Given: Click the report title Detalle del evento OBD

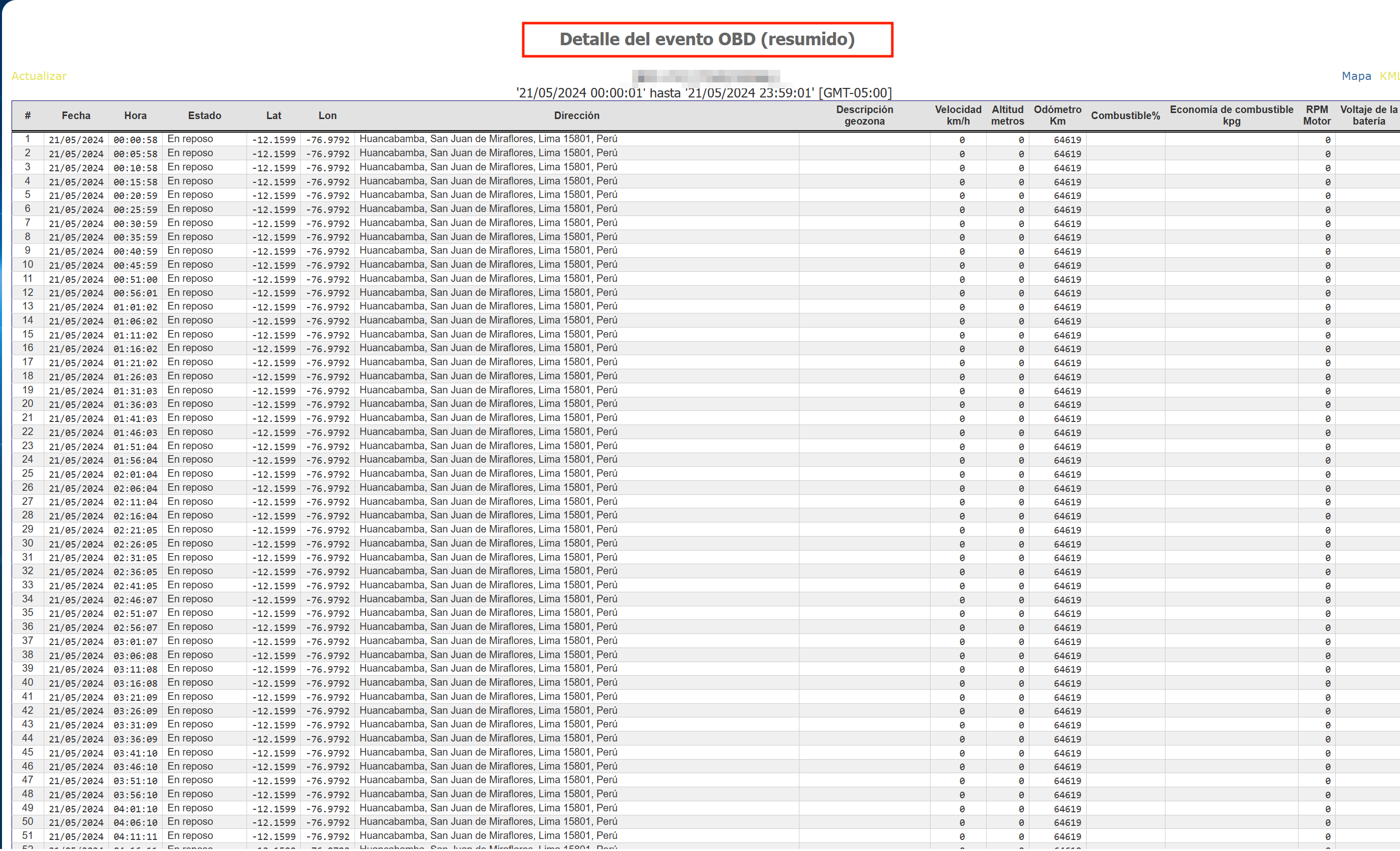Looking at the screenshot, I should (x=707, y=39).
